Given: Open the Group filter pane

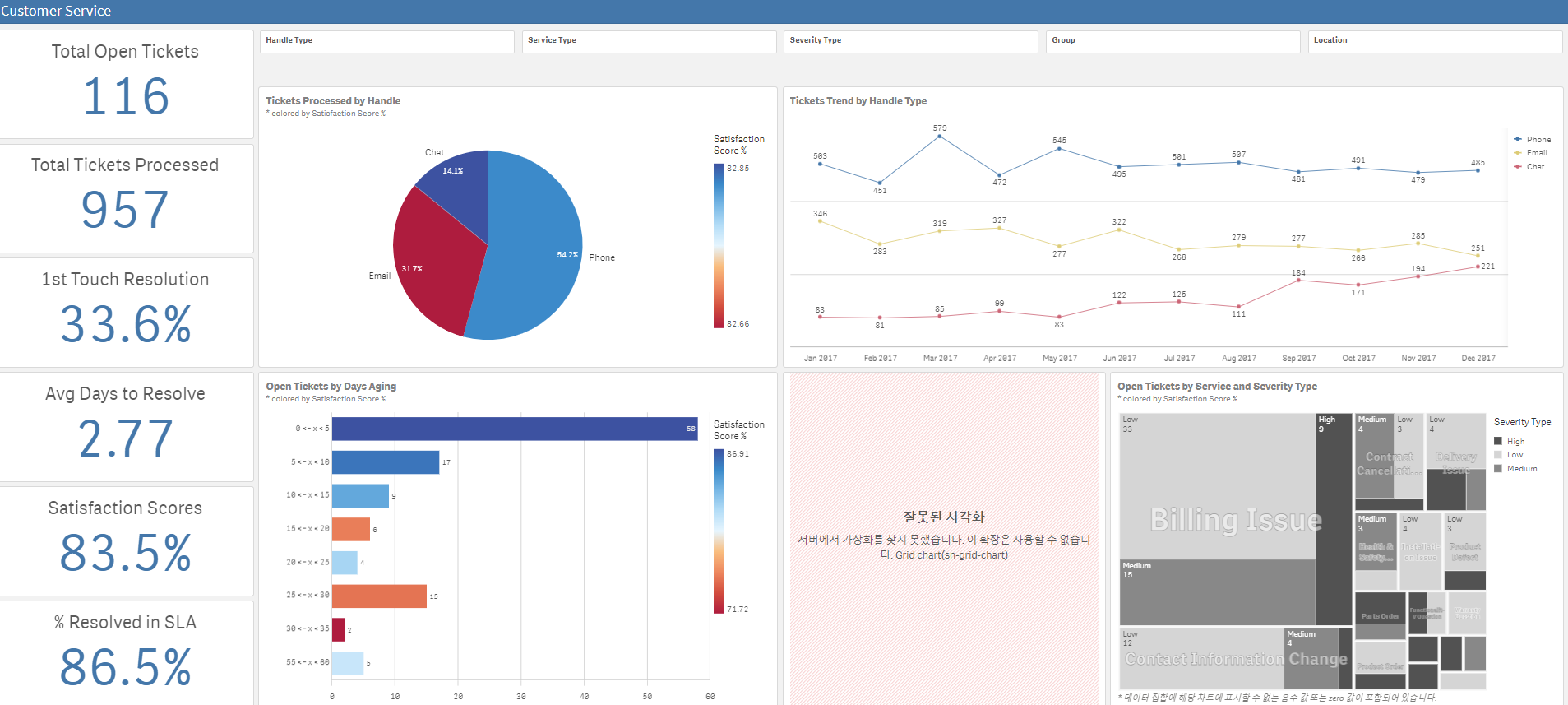Looking at the screenshot, I should tap(1173, 40).
